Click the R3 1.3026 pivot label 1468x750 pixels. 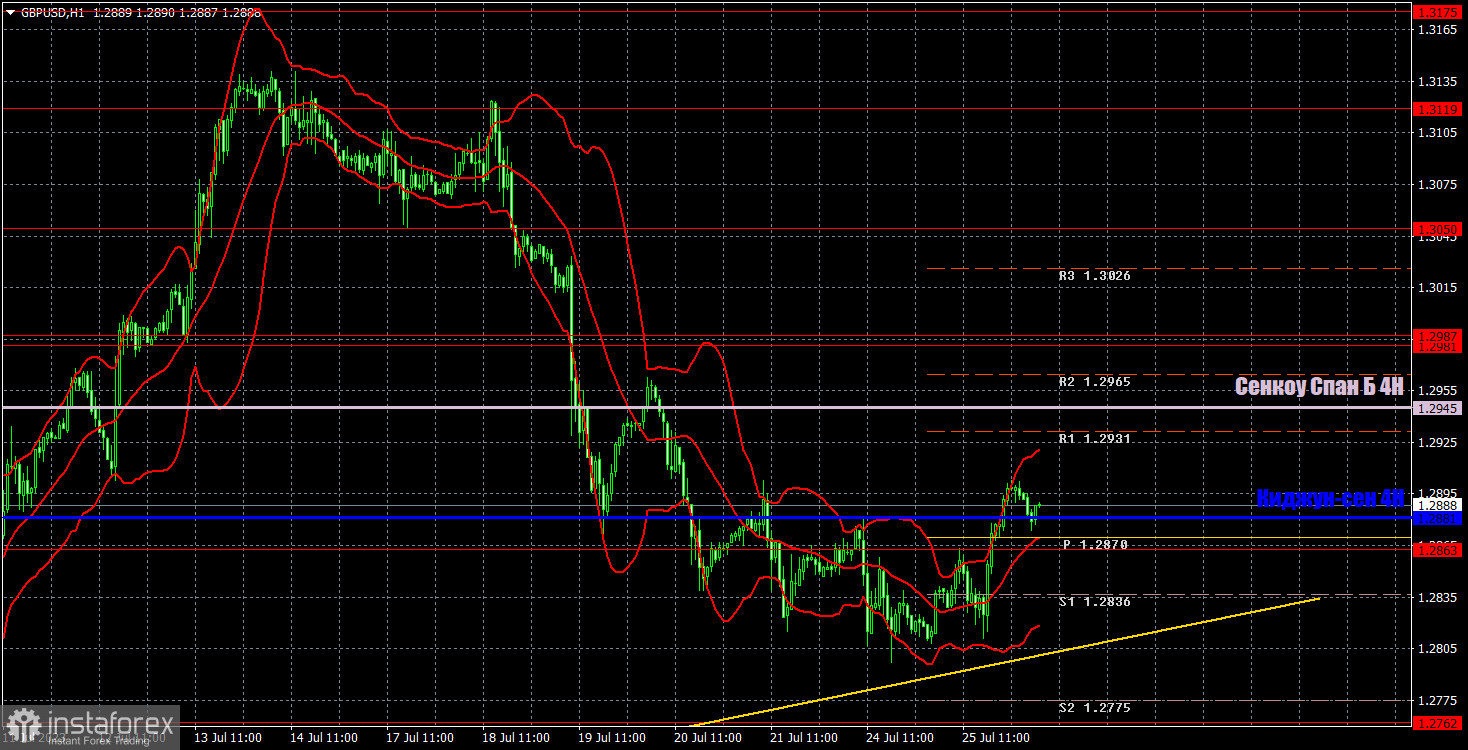pyautogui.click(x=1095, y=275)
